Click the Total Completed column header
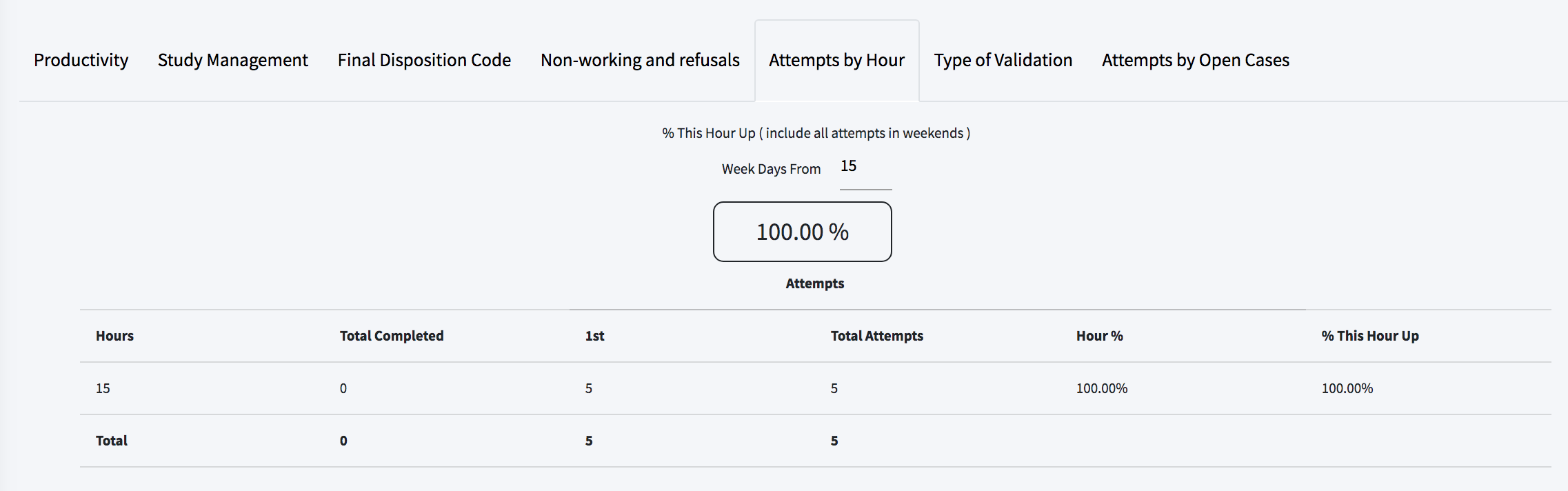1568x491 pixels. (392, 336)
